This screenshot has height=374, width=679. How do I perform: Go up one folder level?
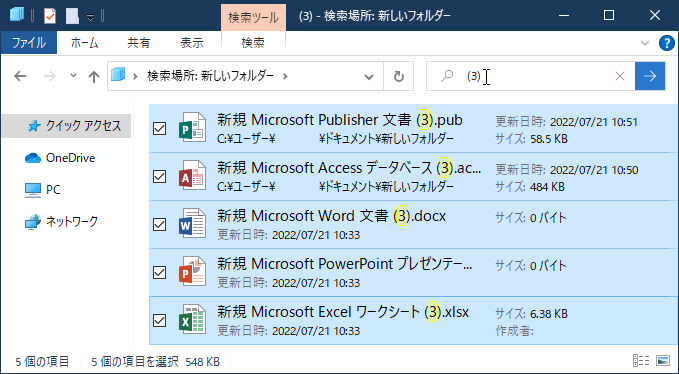[94, 76]
